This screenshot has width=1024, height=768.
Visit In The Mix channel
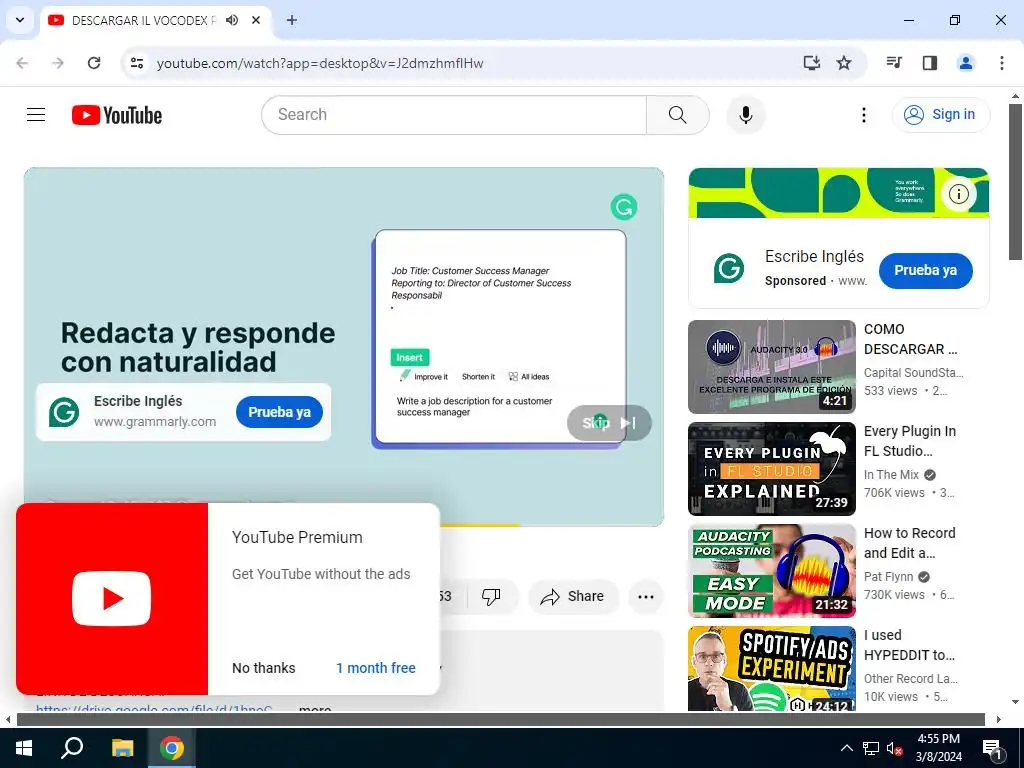click(x=891, y=475)
